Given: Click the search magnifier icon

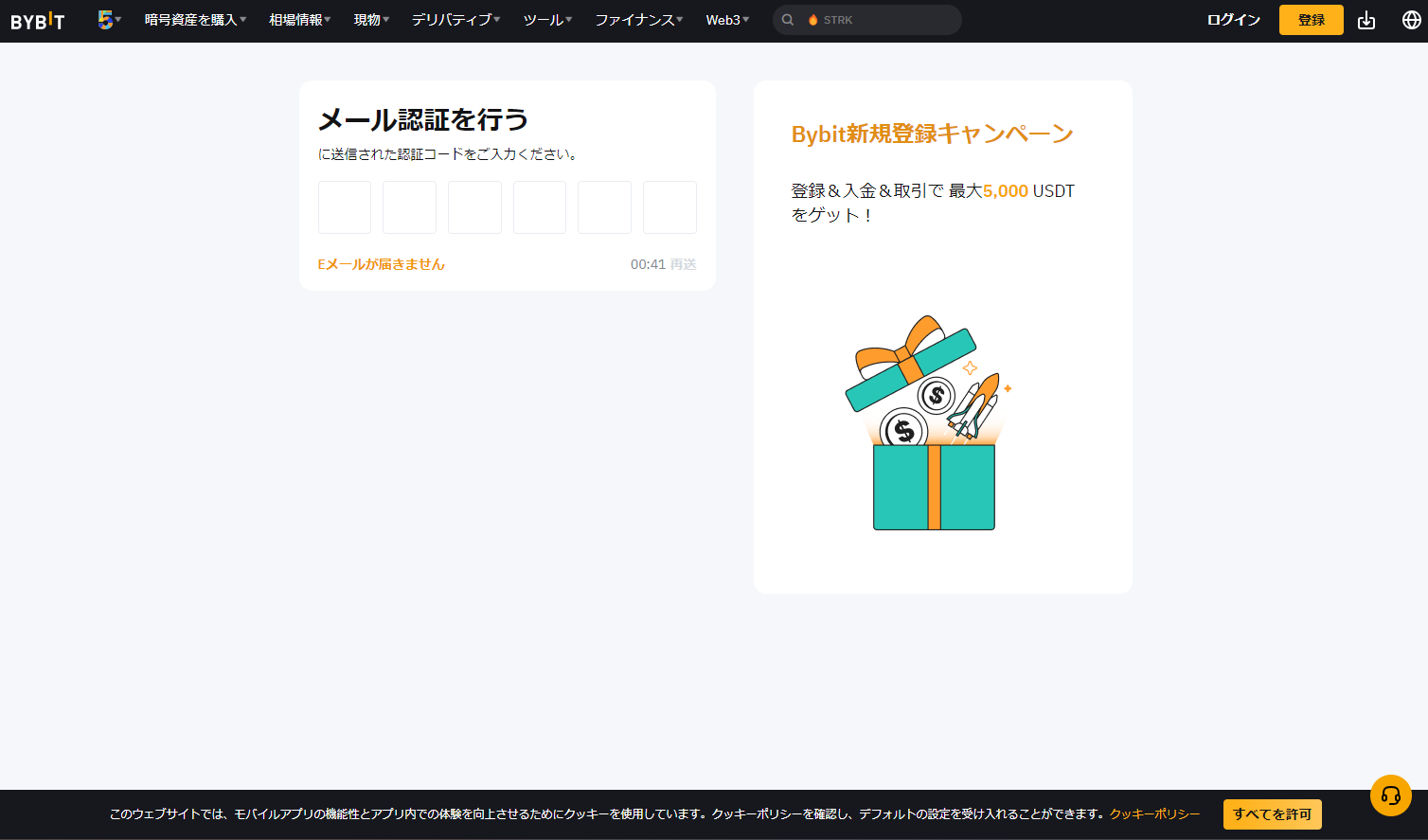Looking at the screenshot, I should pos(788,20).
